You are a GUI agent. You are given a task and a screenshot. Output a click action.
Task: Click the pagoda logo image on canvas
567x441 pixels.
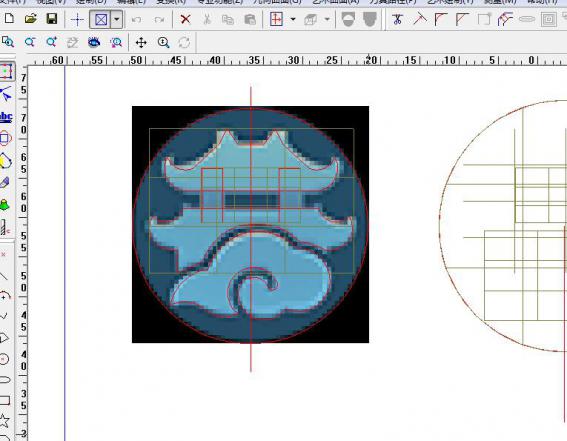(x=250, y=224)
